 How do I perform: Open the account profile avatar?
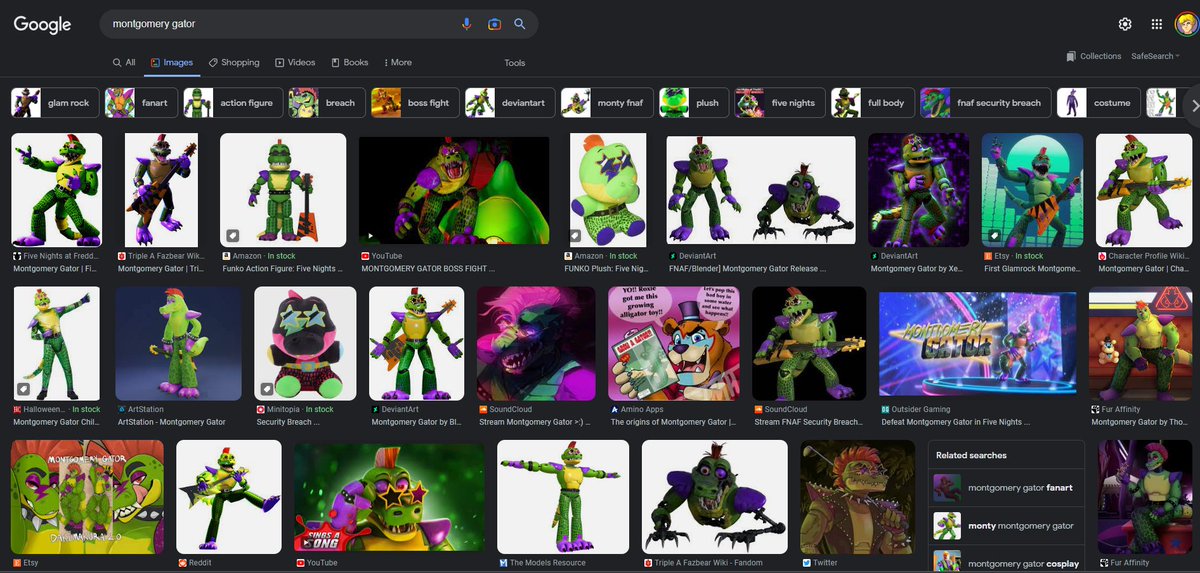[1186, 24]
